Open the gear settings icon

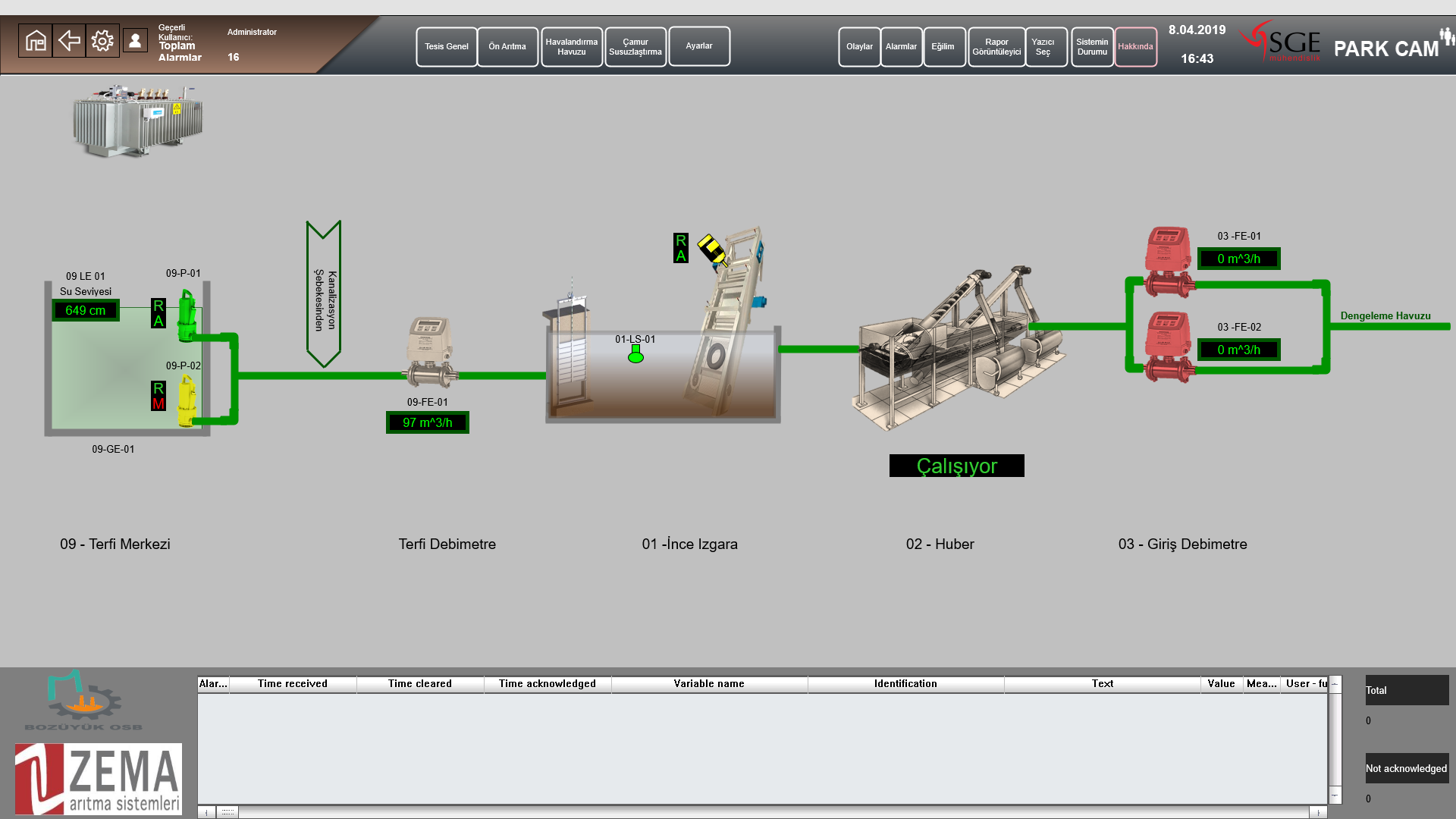pos(102,41)
